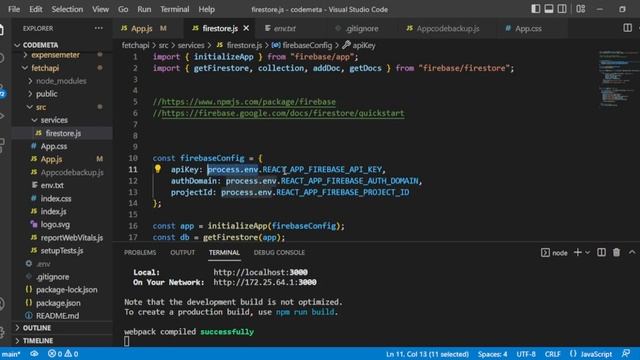
Task: Click the eye-shaped status bar icon
Action: click(x=34, y=353)
